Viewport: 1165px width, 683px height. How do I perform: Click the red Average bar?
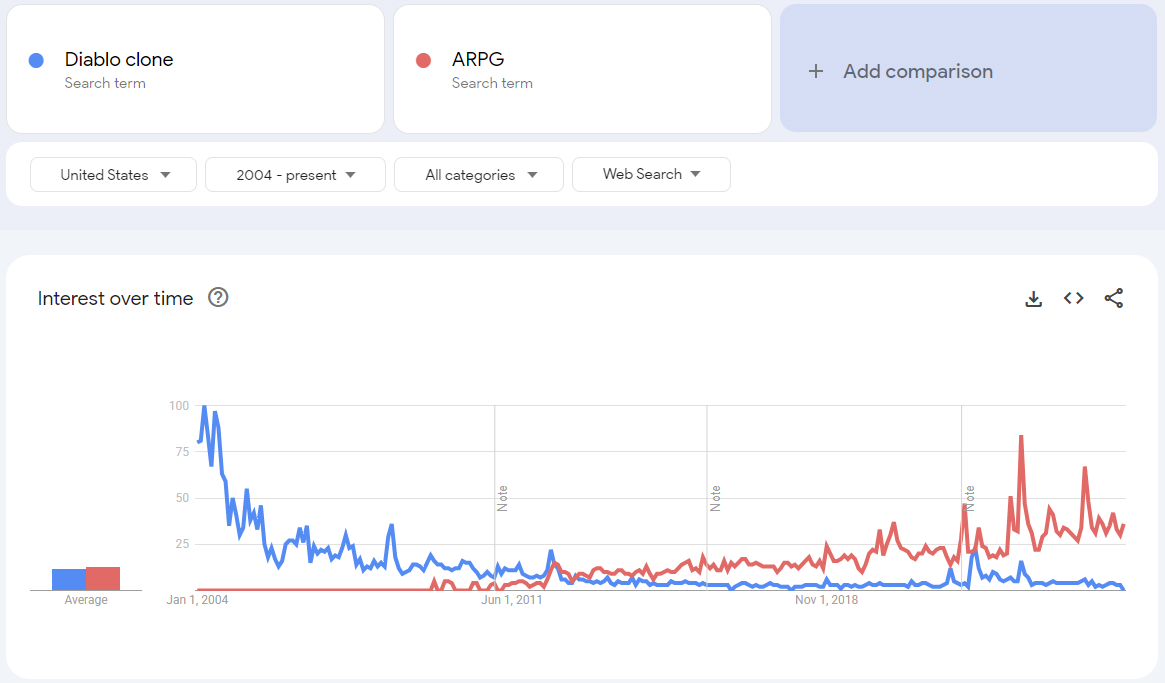point(103,578)
